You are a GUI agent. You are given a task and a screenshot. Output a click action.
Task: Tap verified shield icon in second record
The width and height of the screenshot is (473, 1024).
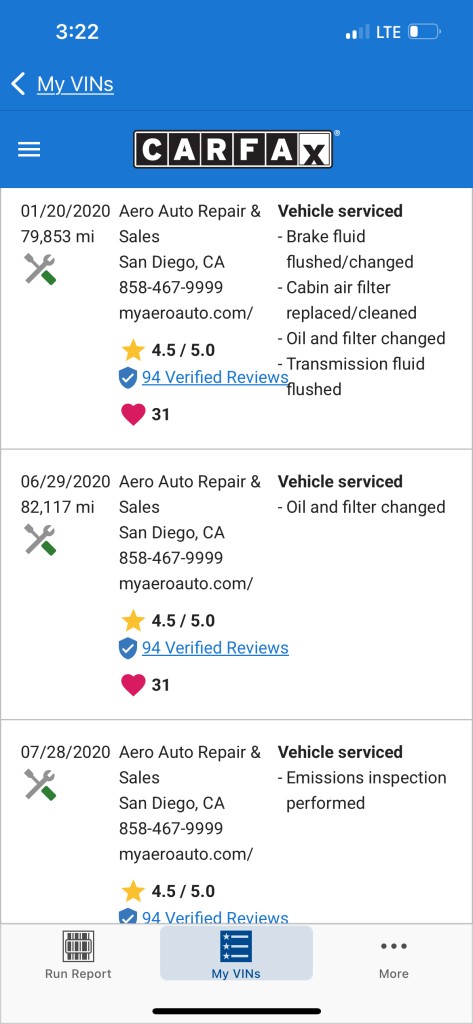tap(128, 648)
